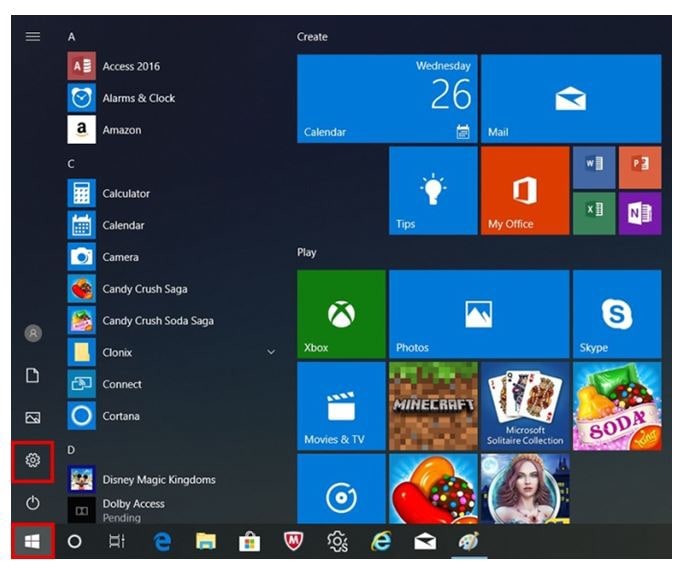Open Paint from taskbar
The width and height of the screenshot is (687, 573).
[x=469, y=541]
